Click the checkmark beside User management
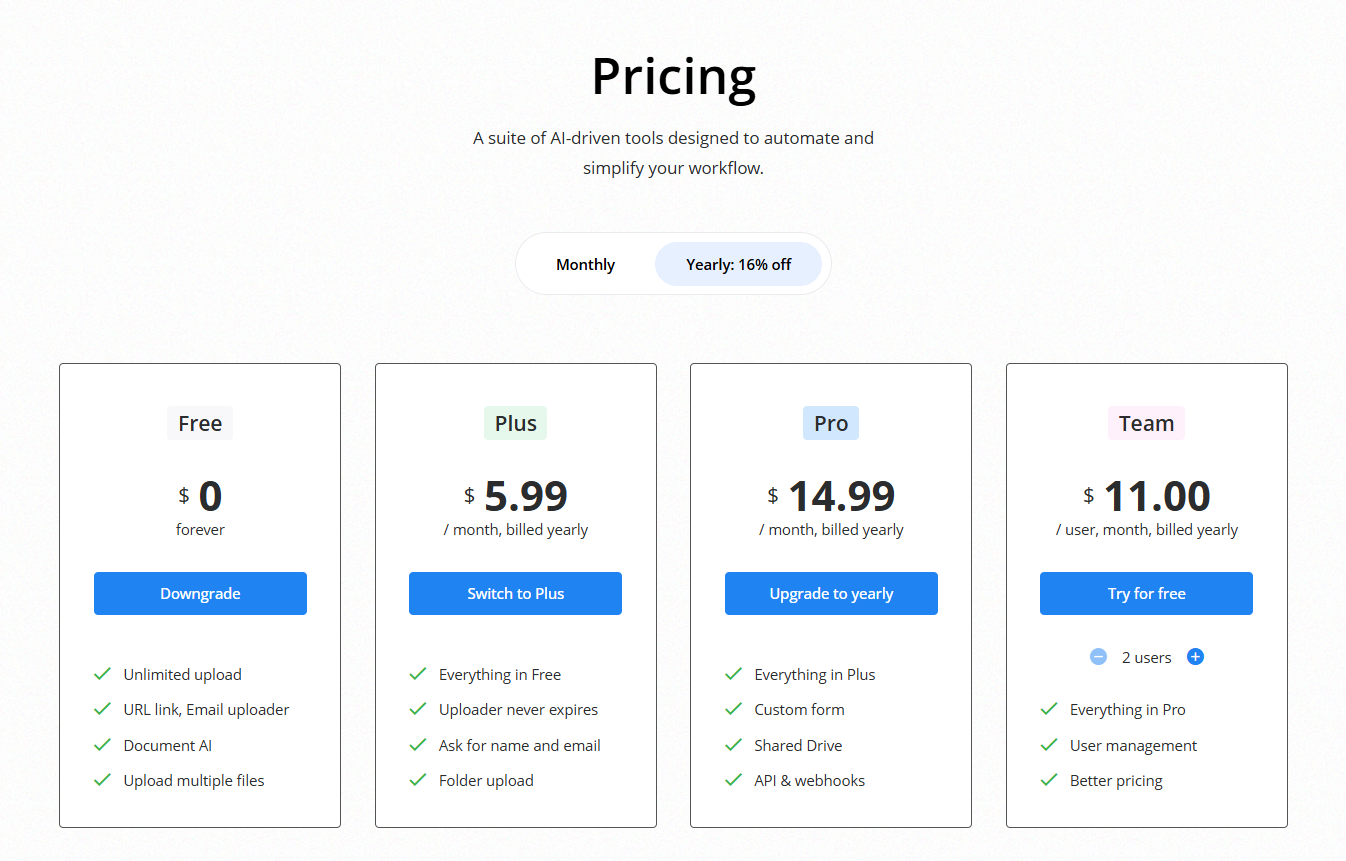This screenshot has width=1346, height=861. pyautogui.click(x=1049, y=745)
